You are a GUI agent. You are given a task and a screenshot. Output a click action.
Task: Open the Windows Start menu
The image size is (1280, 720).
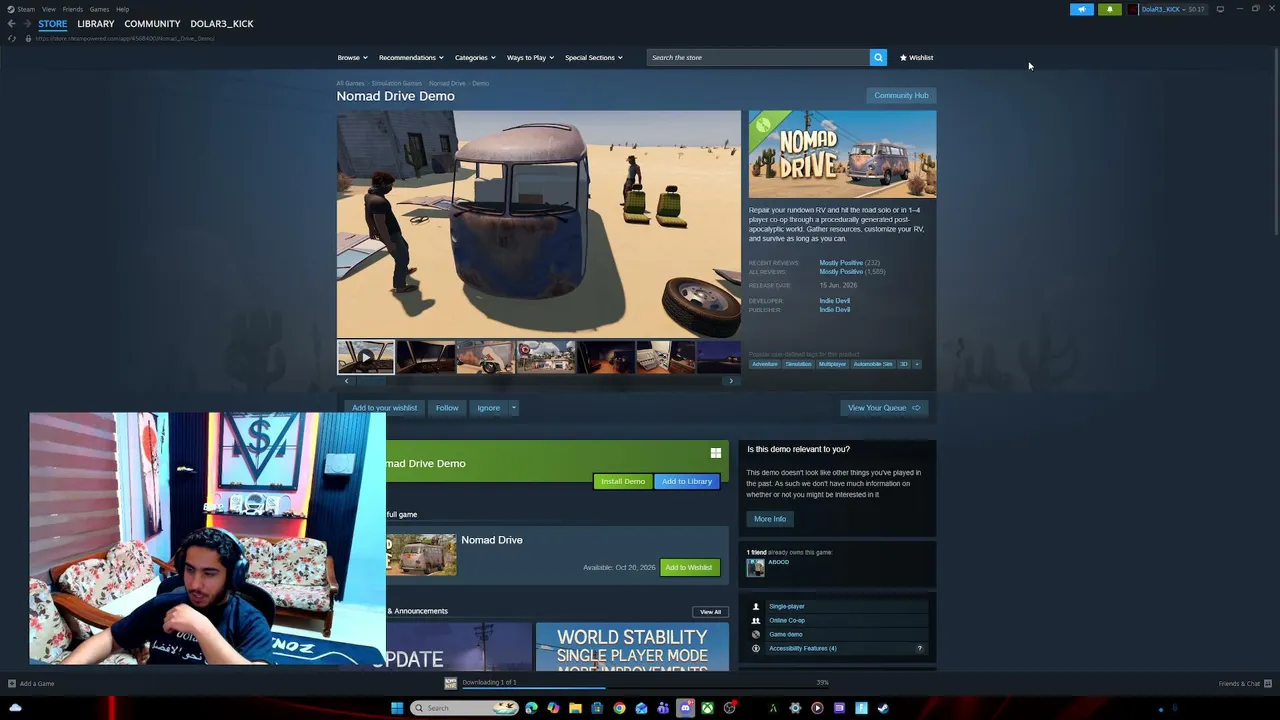pos(397,708)
